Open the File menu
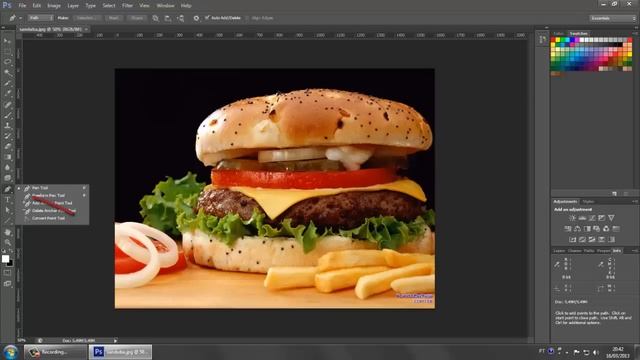 point(22,6)
